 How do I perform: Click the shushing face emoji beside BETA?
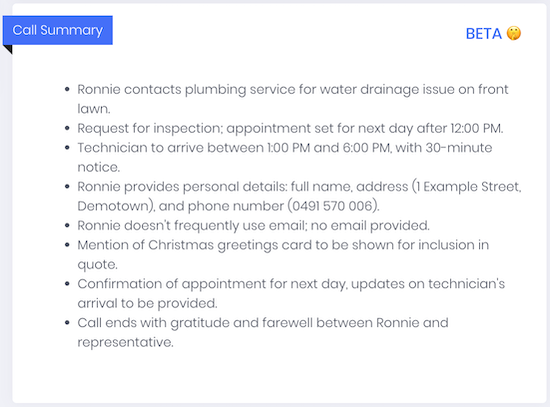tap(514, 34)
